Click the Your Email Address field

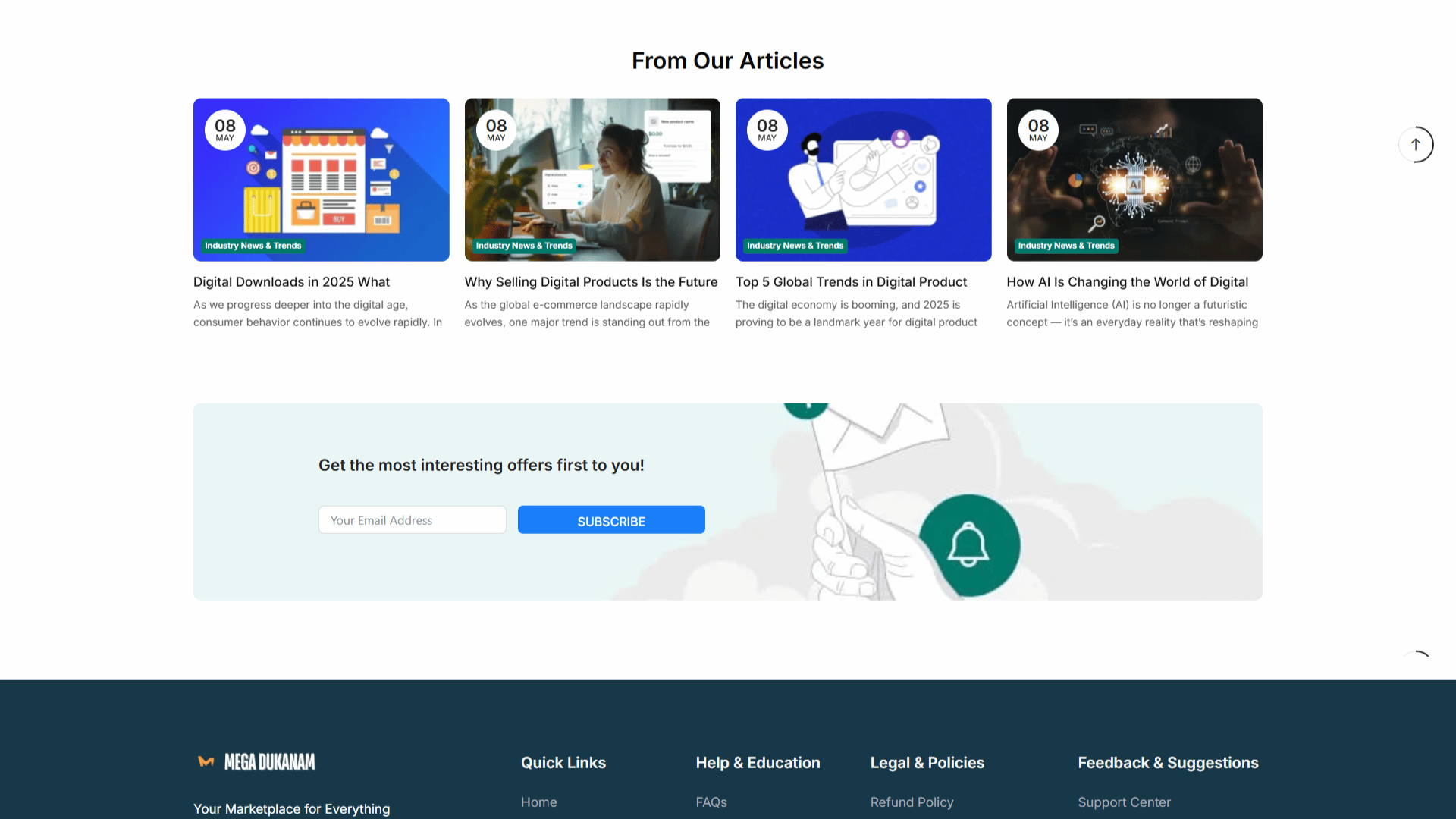point(413,520)
